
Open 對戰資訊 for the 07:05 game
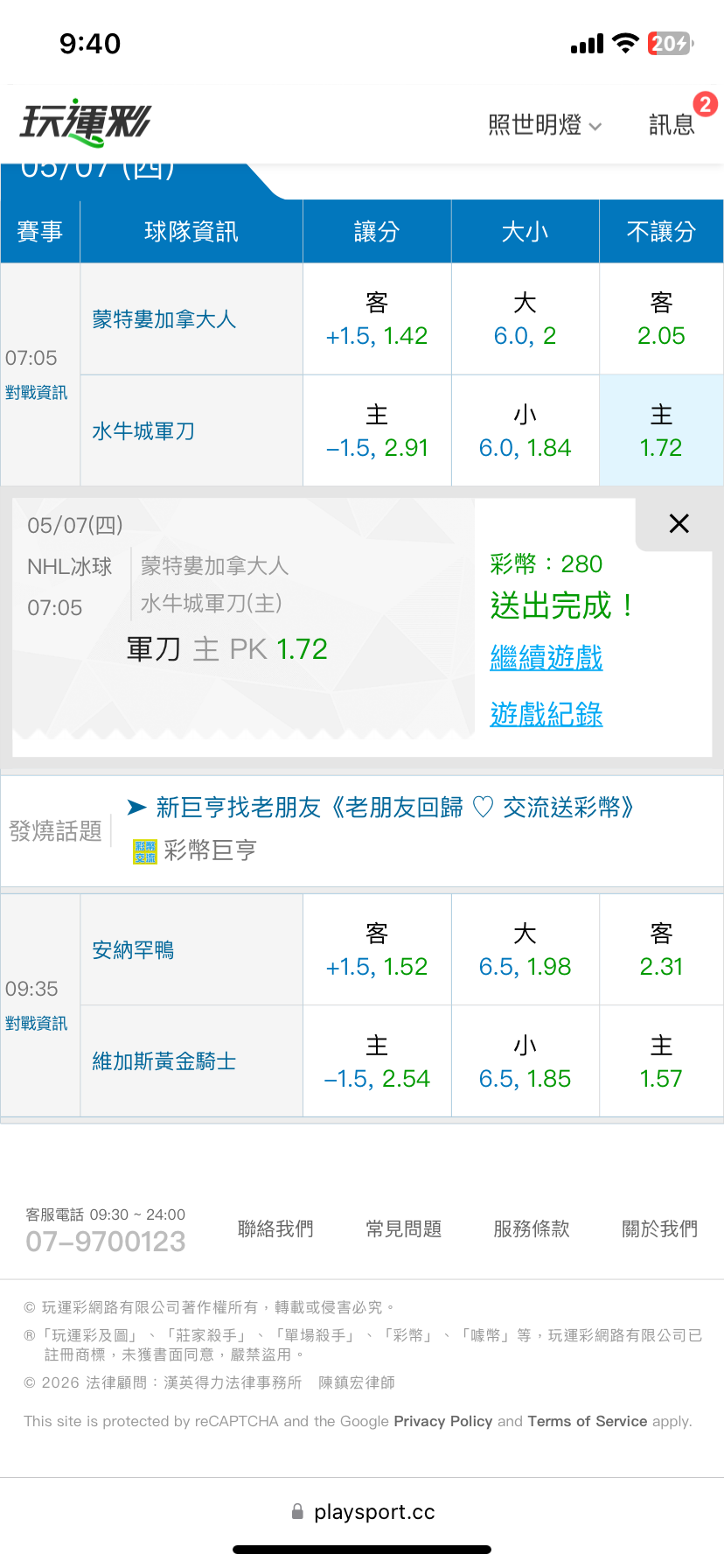pos(36,393)
